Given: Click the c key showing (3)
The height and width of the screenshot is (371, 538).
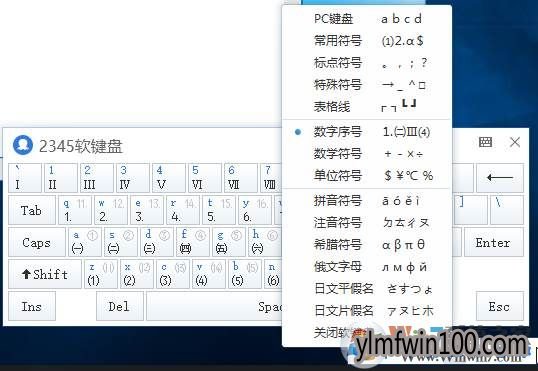Looking at the screenshot, I should coord(173,274).
